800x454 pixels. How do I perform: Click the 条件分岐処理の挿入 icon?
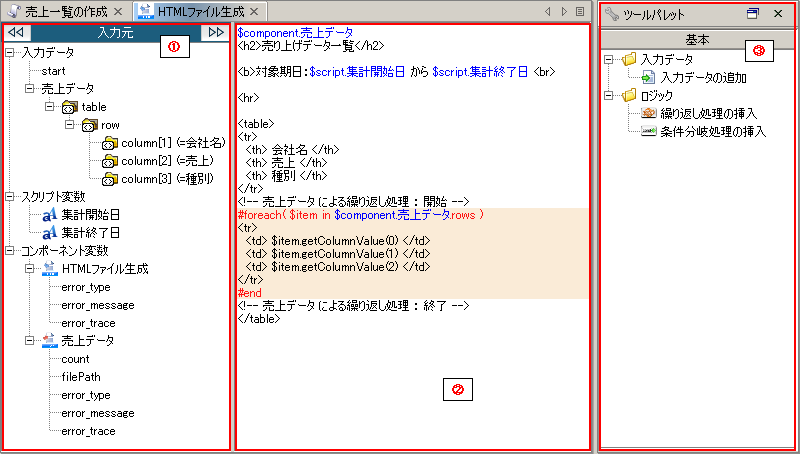(x=648, y=132)
